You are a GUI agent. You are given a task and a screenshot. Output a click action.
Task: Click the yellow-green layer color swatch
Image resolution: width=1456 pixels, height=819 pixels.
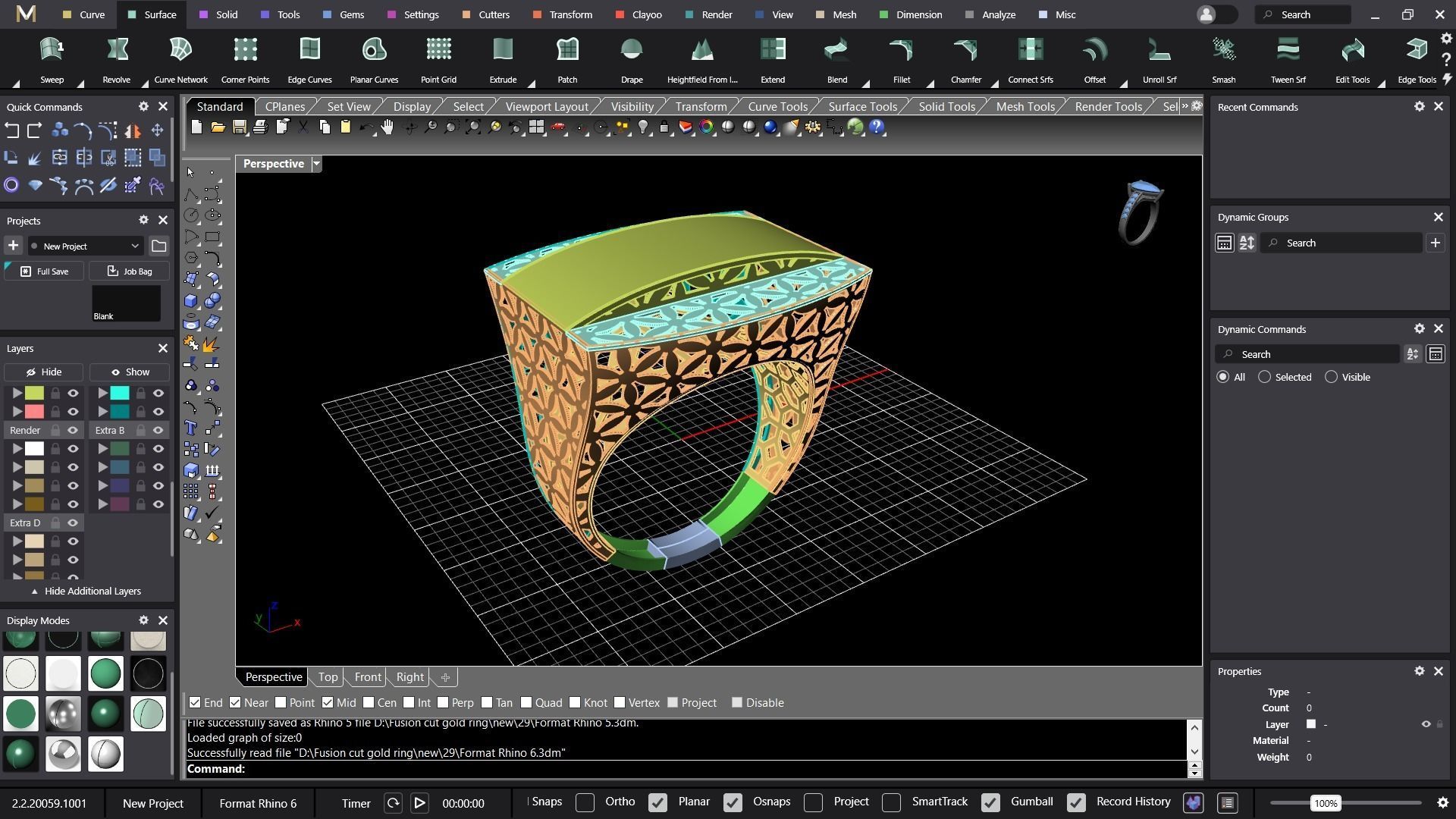[34, 393]
